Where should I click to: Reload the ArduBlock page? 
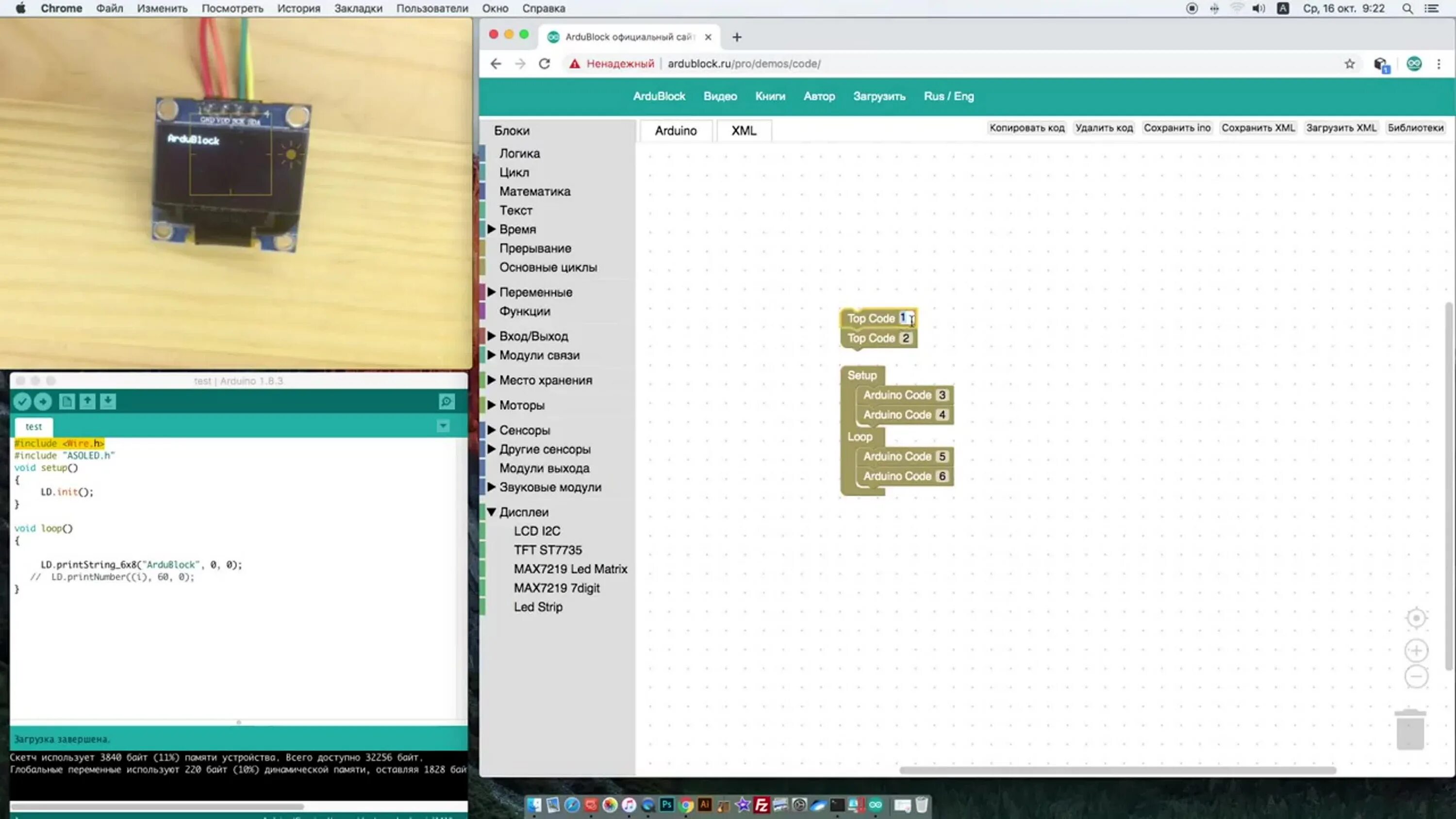point(545,64)
